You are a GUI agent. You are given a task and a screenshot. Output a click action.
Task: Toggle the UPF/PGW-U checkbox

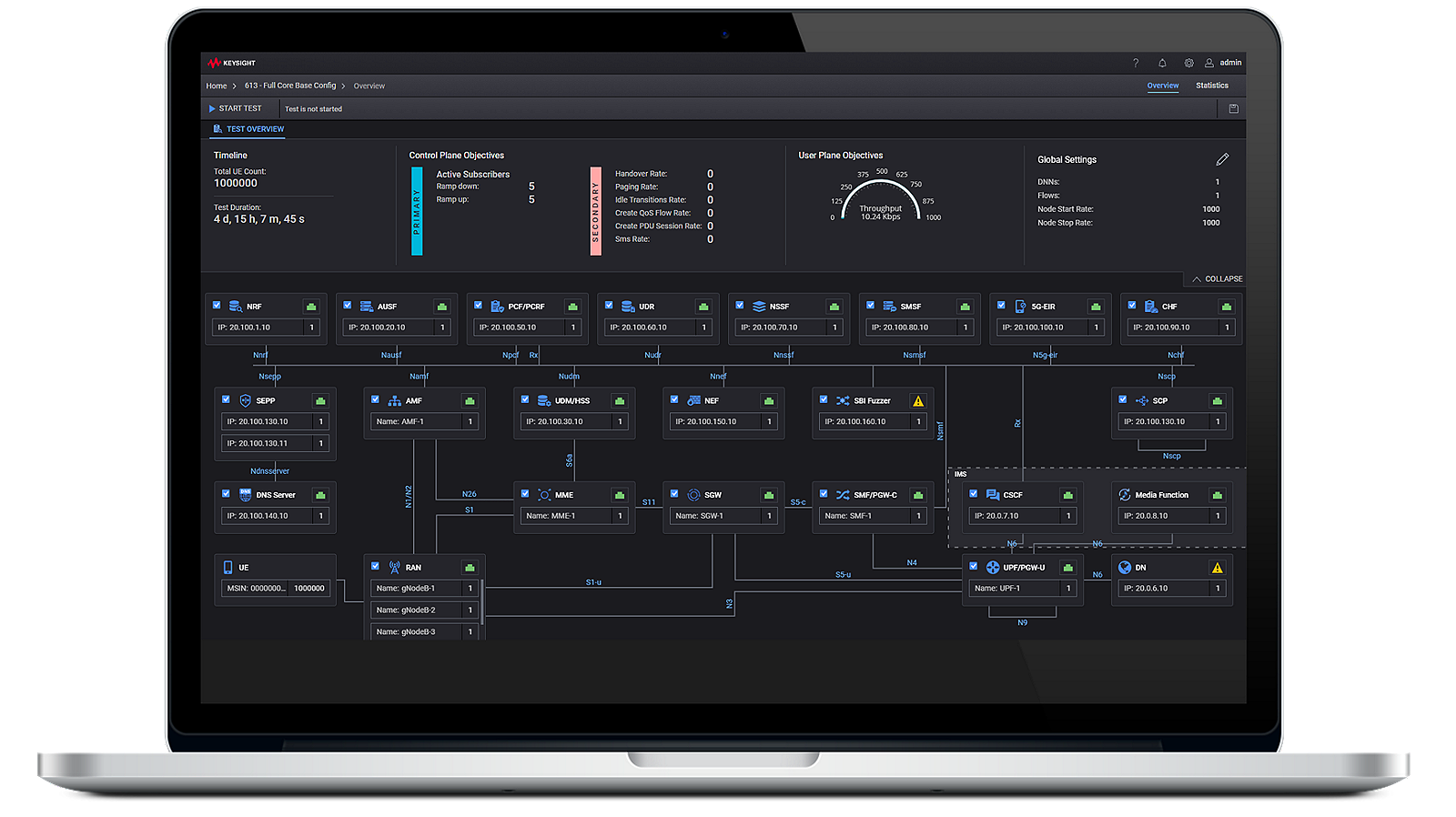tap(974, 566)
